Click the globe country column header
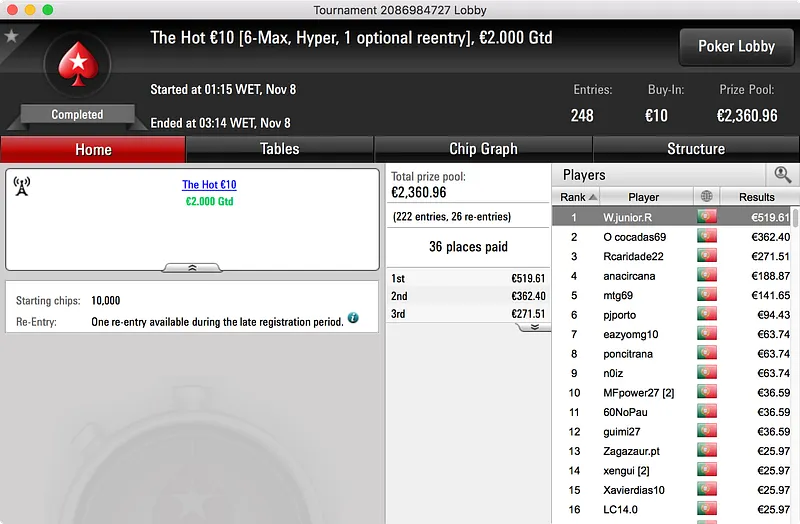Image resolution: width=800 pixels, height=524 pixels. click(707, 196)
